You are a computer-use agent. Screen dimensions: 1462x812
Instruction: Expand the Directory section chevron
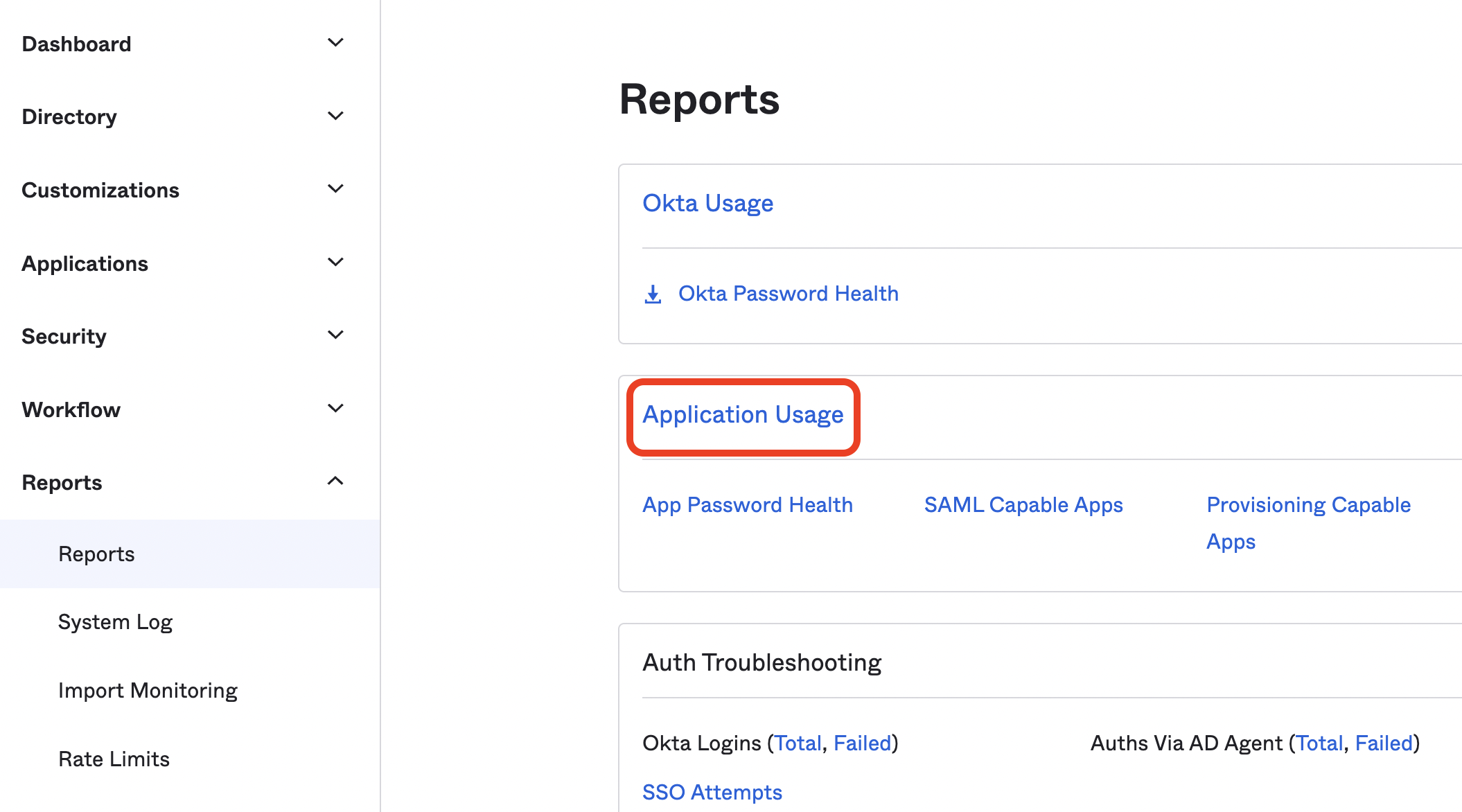[x=335, y=116]
